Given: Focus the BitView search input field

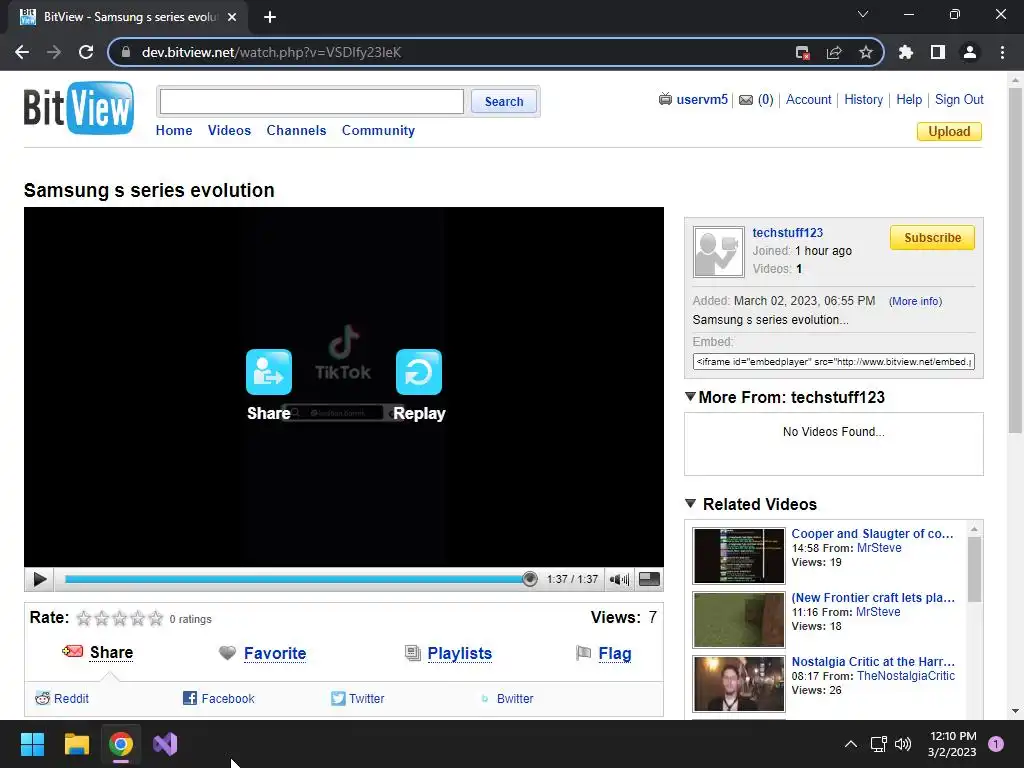Looking at the screenshot, I should [x=312, y=101].
